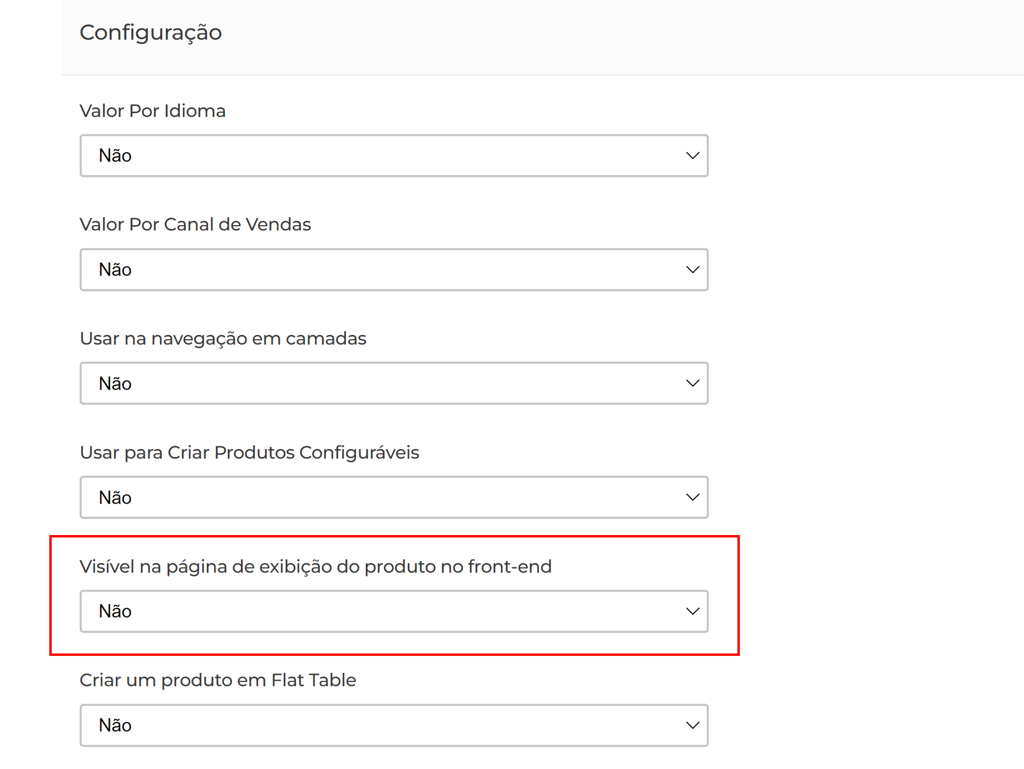Click the Valor Por Canal de Vendas label
Screen dimensions: 1024x769
pos(195,225)
